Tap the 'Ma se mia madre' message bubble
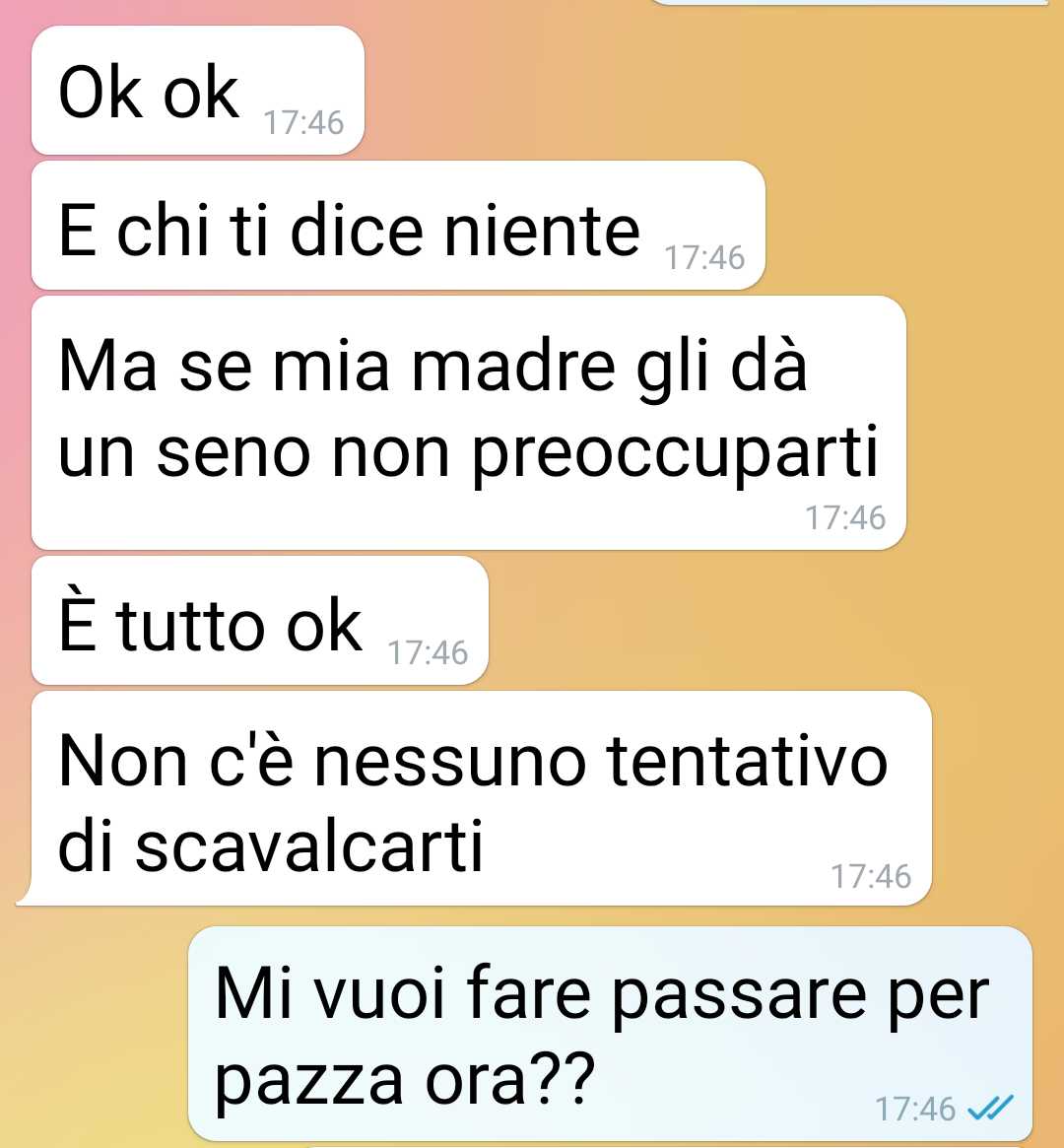Viewport: 1064px width, 1148px height. (468, 423)
